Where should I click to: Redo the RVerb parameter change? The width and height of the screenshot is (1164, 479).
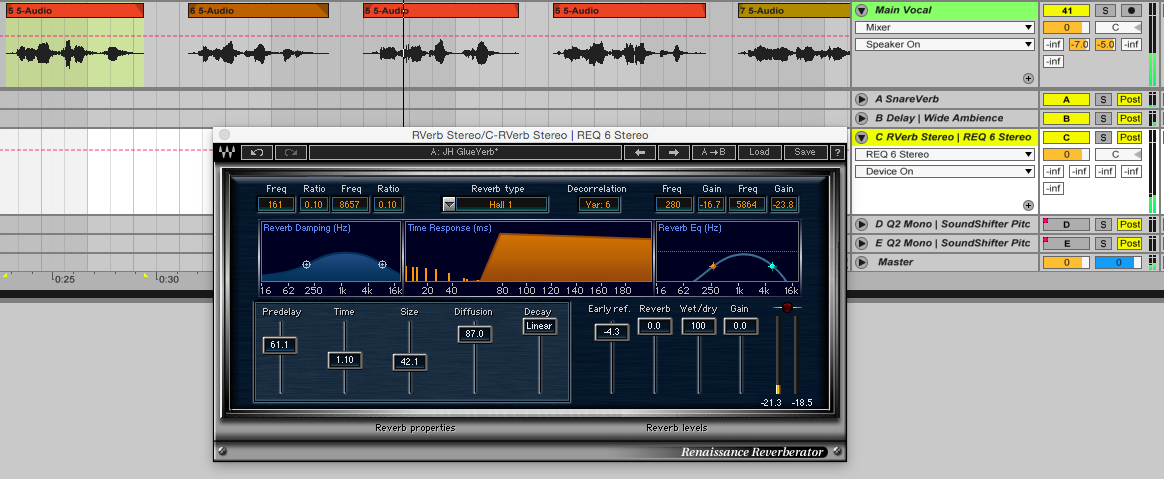coord(291,152)
